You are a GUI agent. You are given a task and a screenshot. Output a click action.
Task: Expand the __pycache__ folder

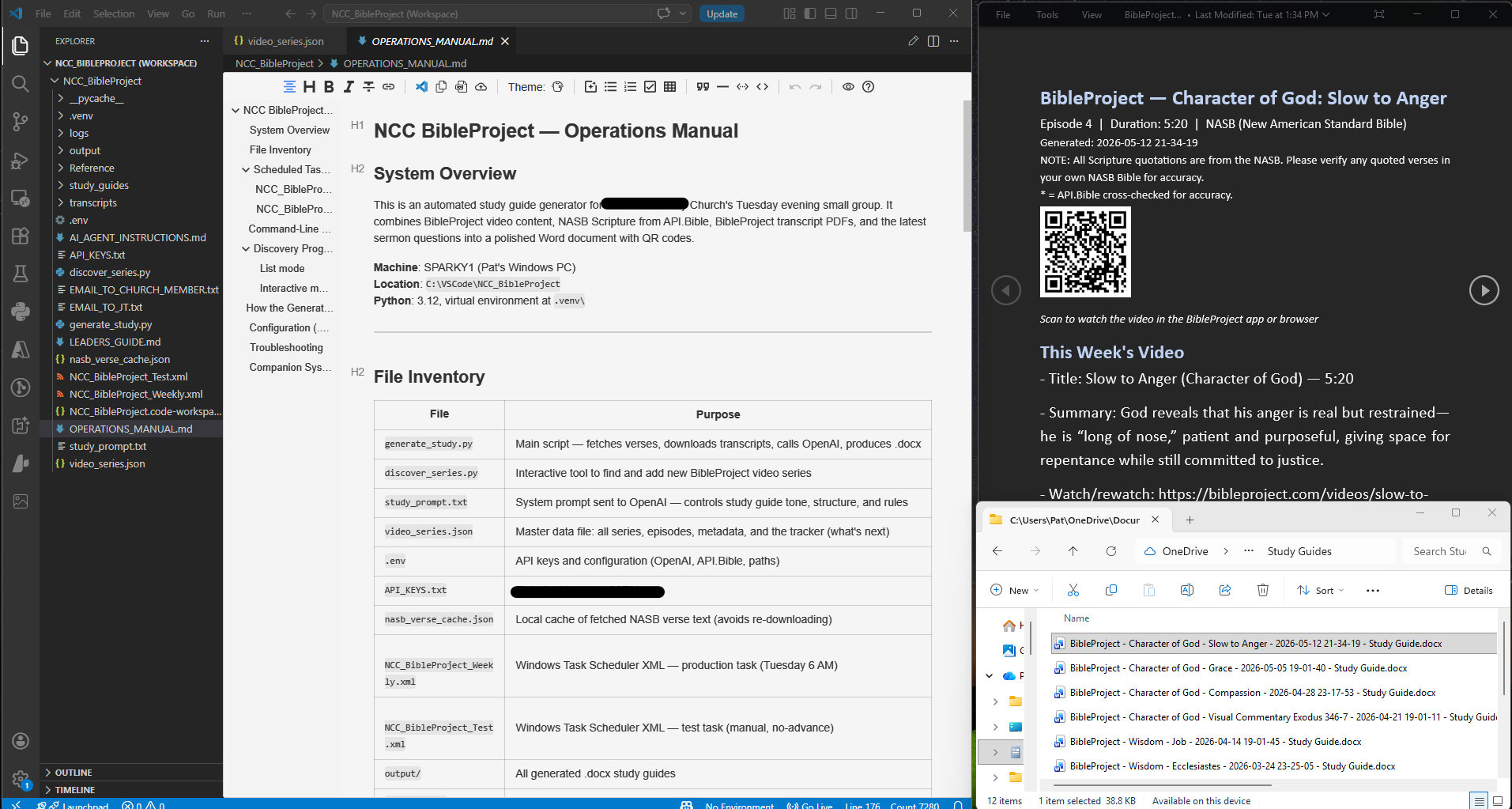tap(61, 98)
